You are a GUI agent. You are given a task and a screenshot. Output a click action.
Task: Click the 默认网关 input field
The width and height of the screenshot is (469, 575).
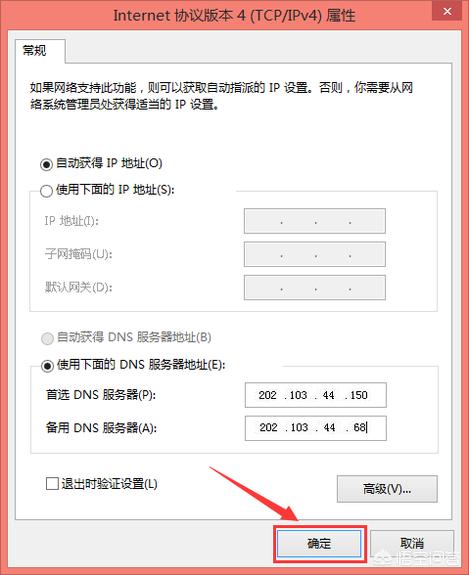click(315, 288)
